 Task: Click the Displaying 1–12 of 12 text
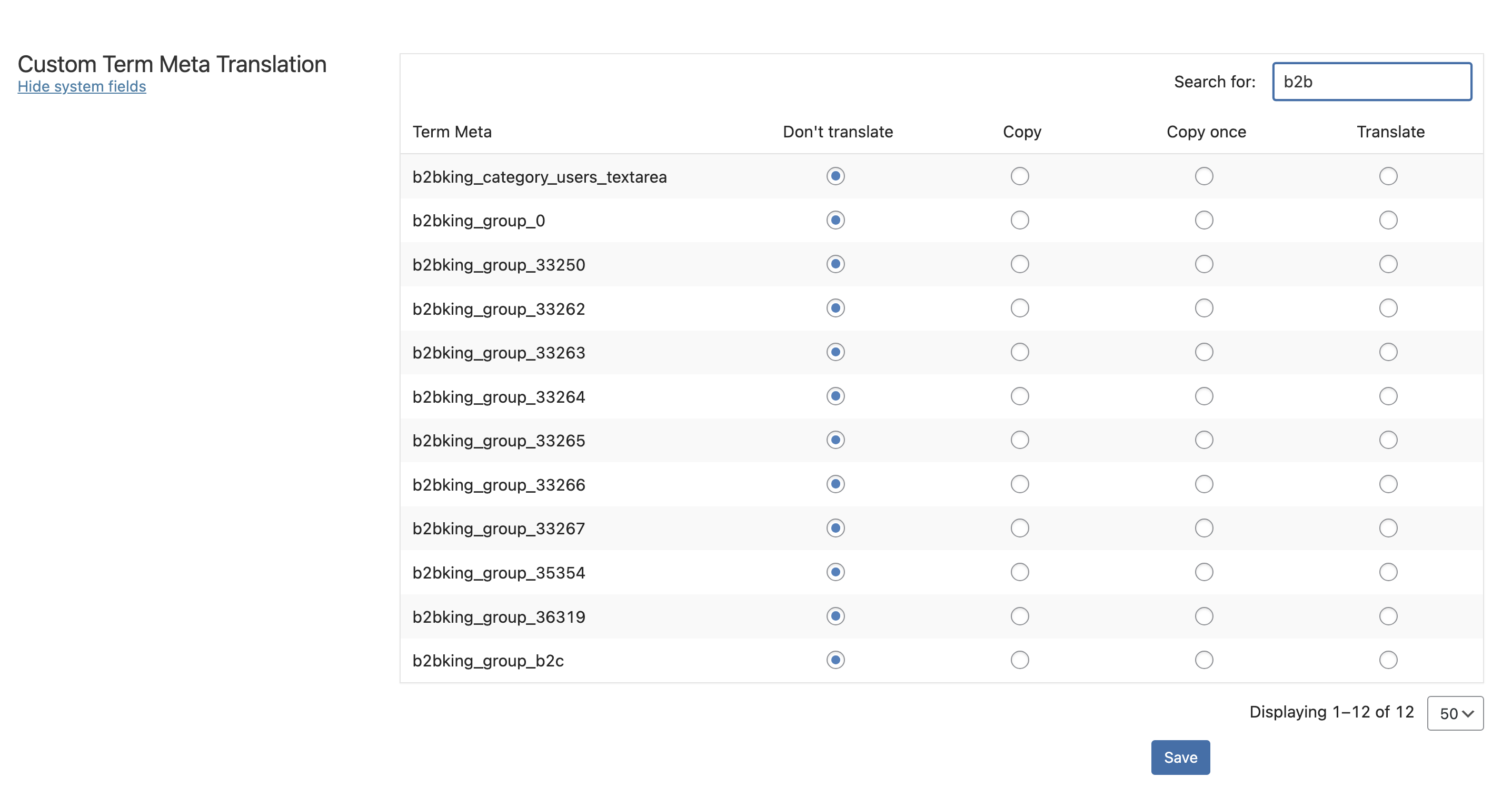[1331, 712]
